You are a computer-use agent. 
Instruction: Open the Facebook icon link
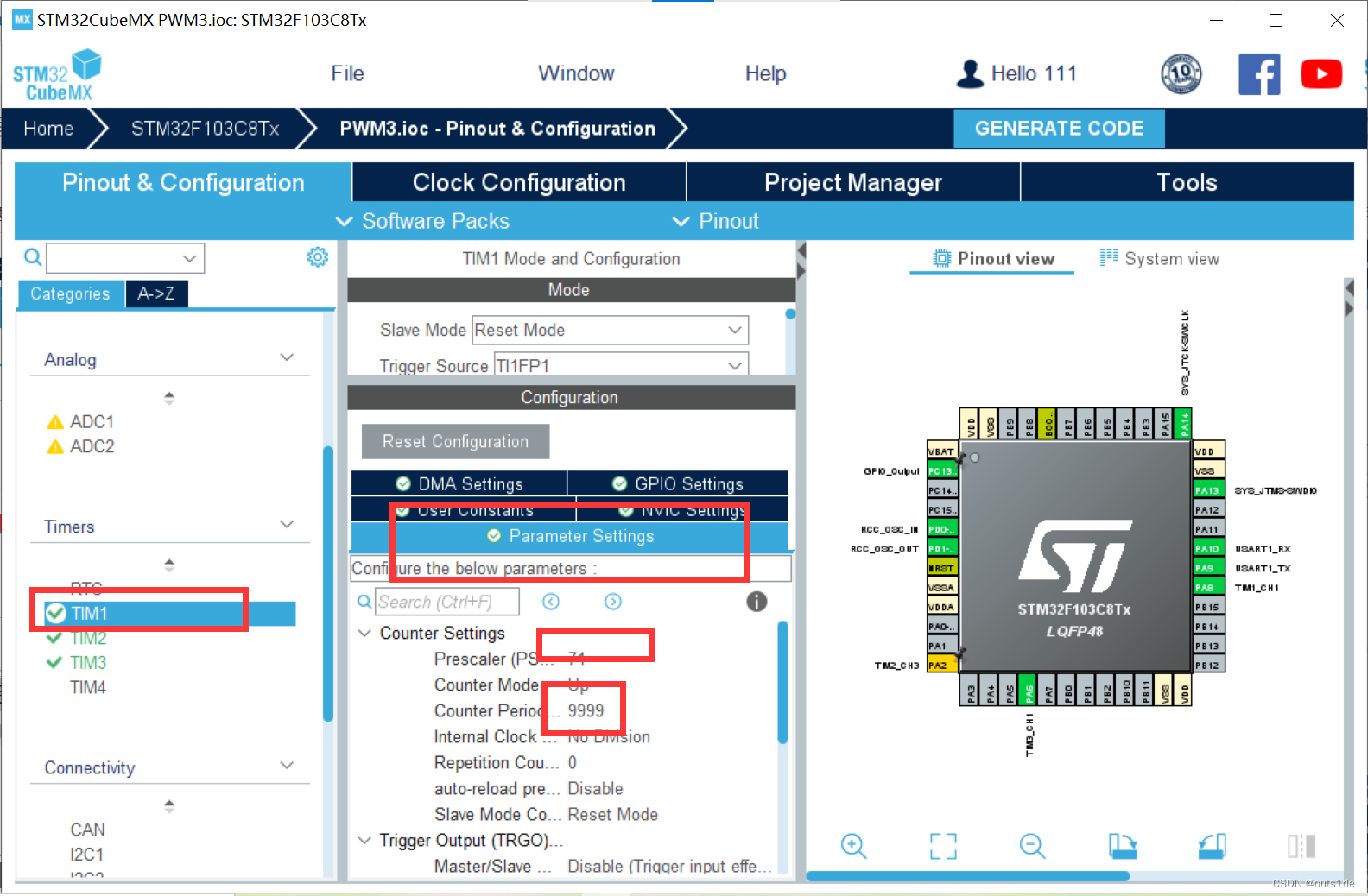point(1259,74)
